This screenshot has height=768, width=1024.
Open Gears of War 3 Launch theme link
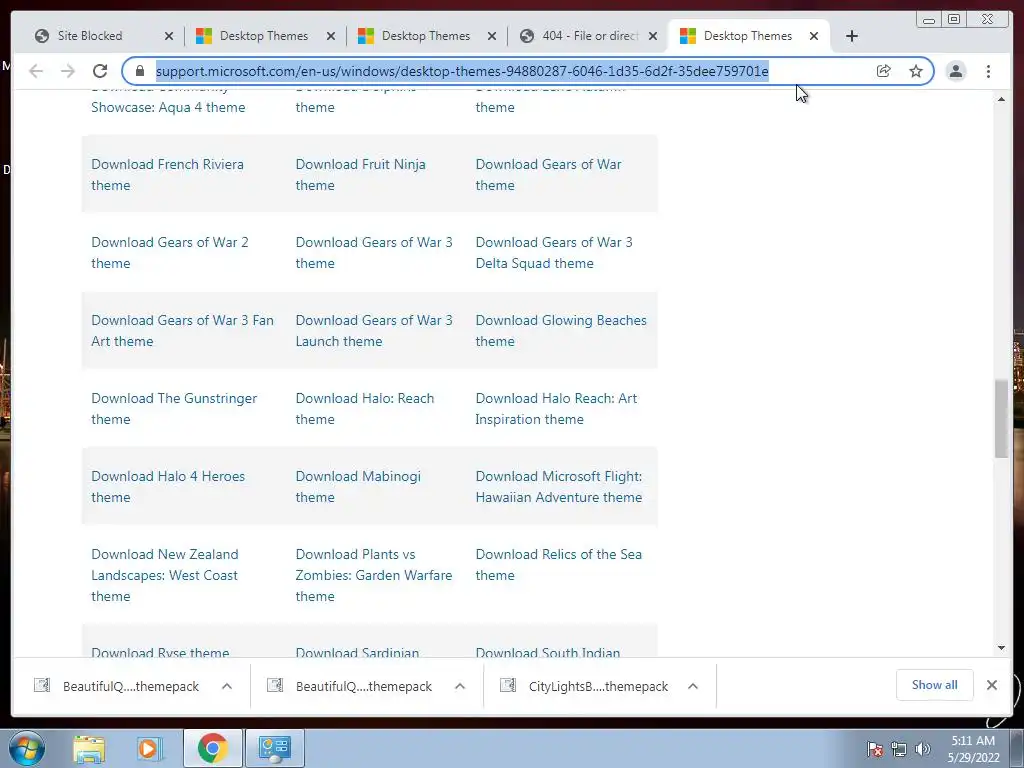[x=374, y=330]
